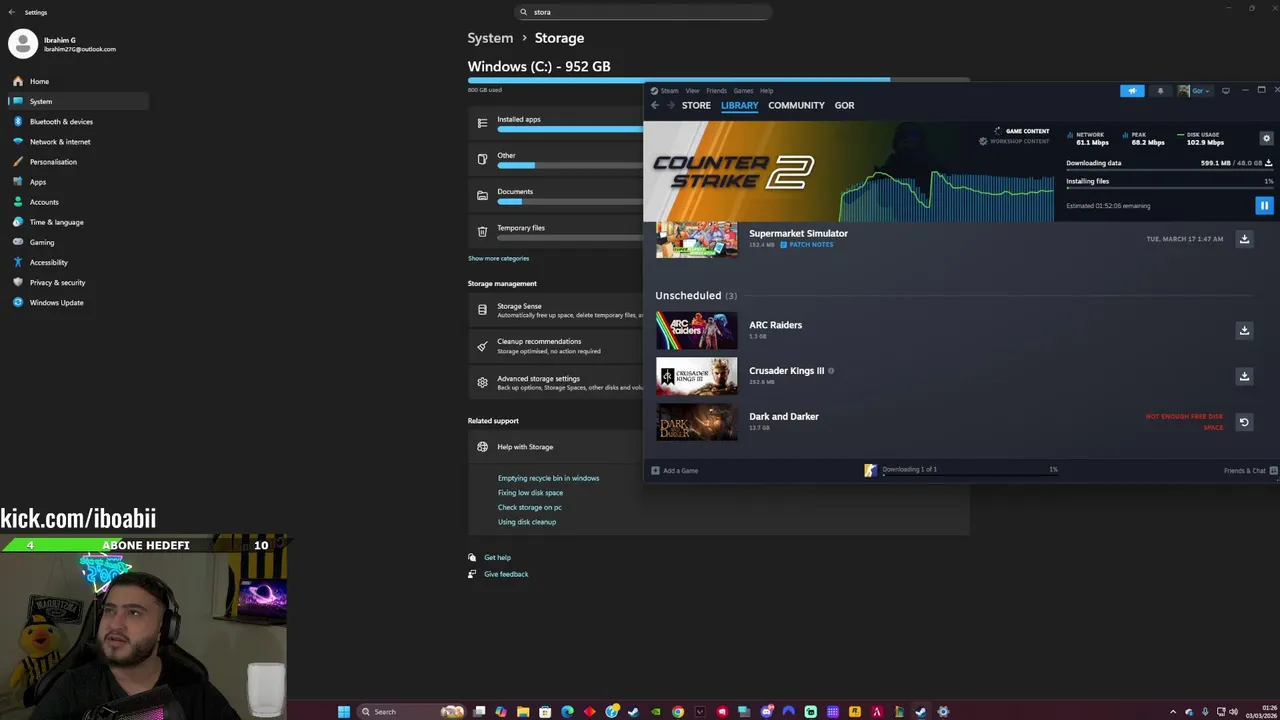Open Network & internet settings
This screenshot has height=720, width=1280.
point(78,141)
